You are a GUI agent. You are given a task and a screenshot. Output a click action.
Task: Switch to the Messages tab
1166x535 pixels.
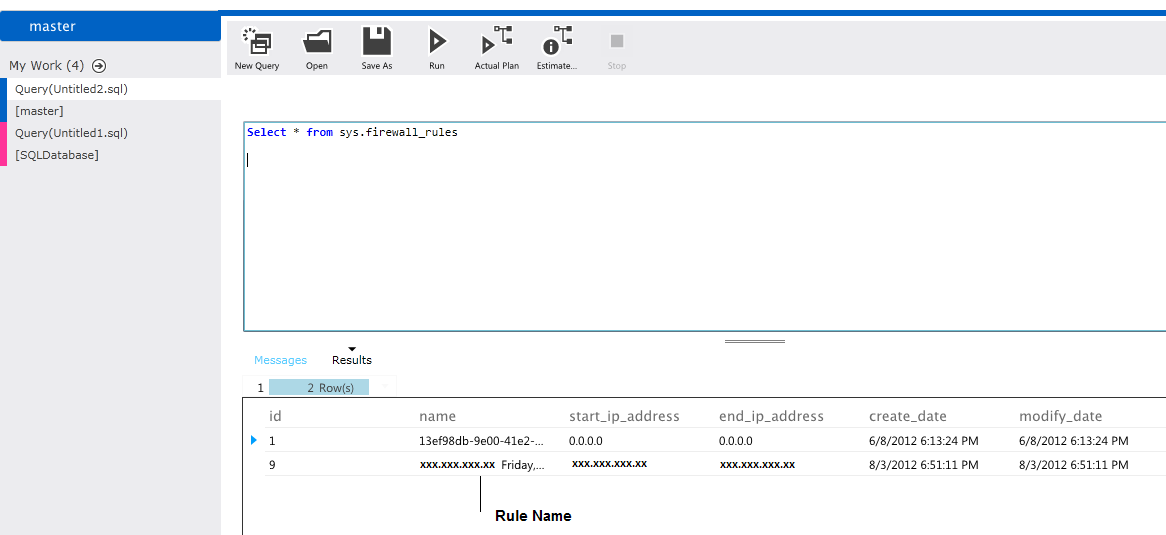(x=280, y=360)
